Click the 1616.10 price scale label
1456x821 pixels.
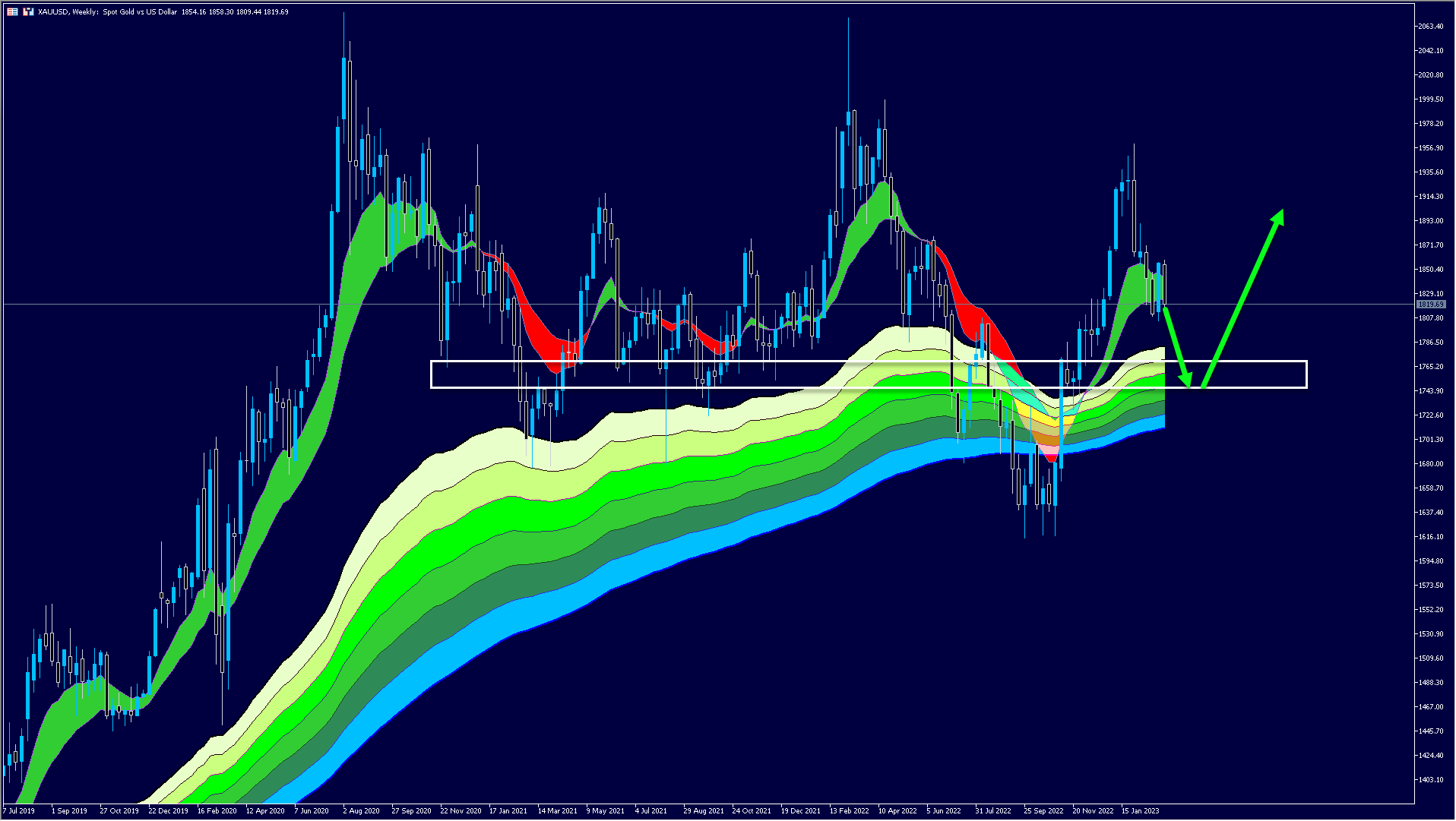1430,537
